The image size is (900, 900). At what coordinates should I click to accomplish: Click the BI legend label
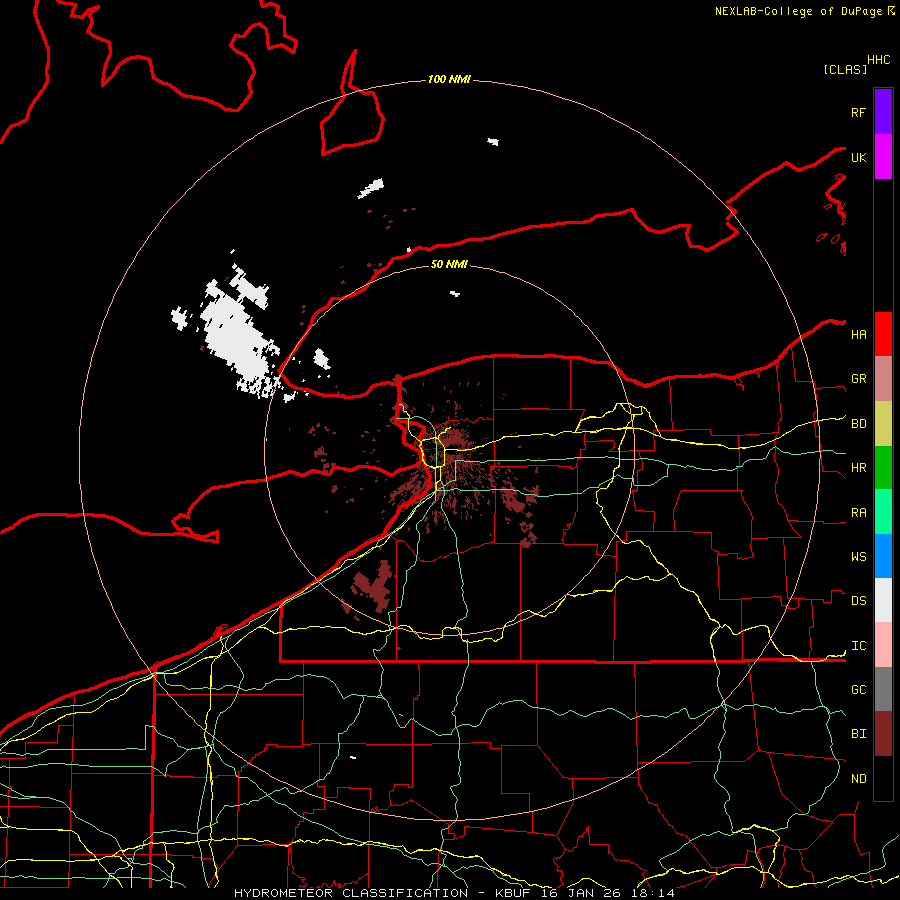pyautogui.click(x=858, y=734)
